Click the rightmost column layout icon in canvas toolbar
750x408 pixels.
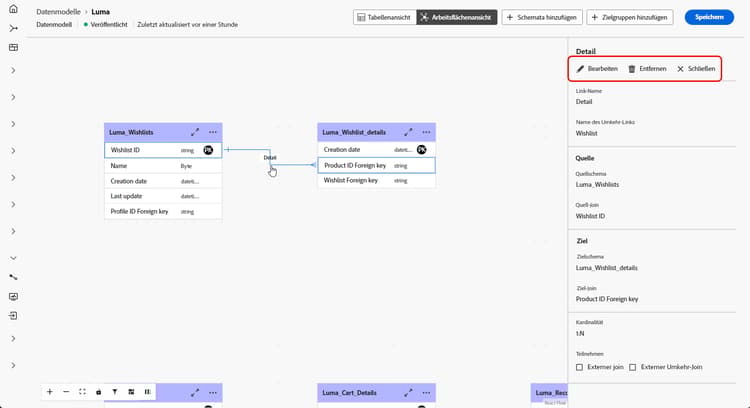[147, 392]
